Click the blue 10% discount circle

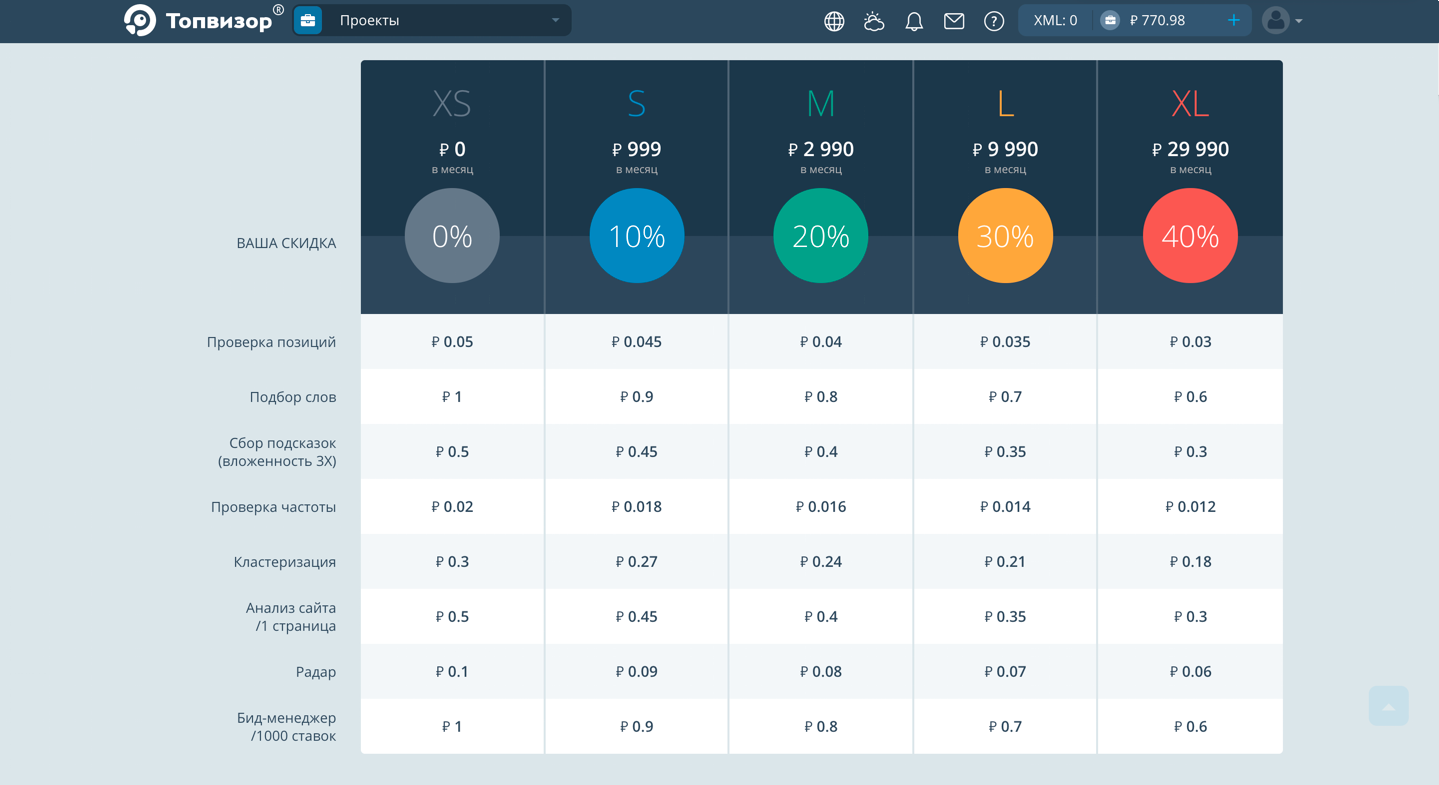637,236
